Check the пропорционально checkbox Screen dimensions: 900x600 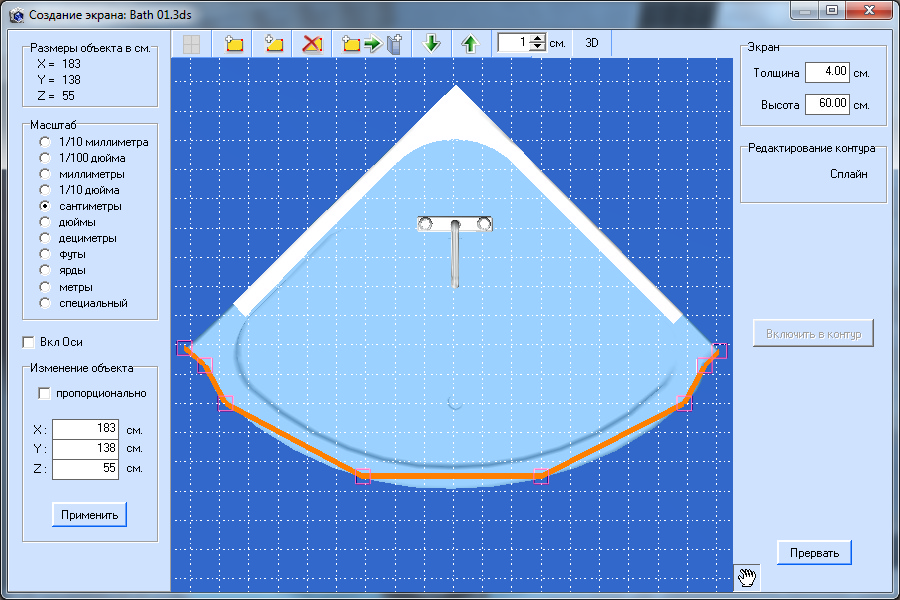point(44,393)
